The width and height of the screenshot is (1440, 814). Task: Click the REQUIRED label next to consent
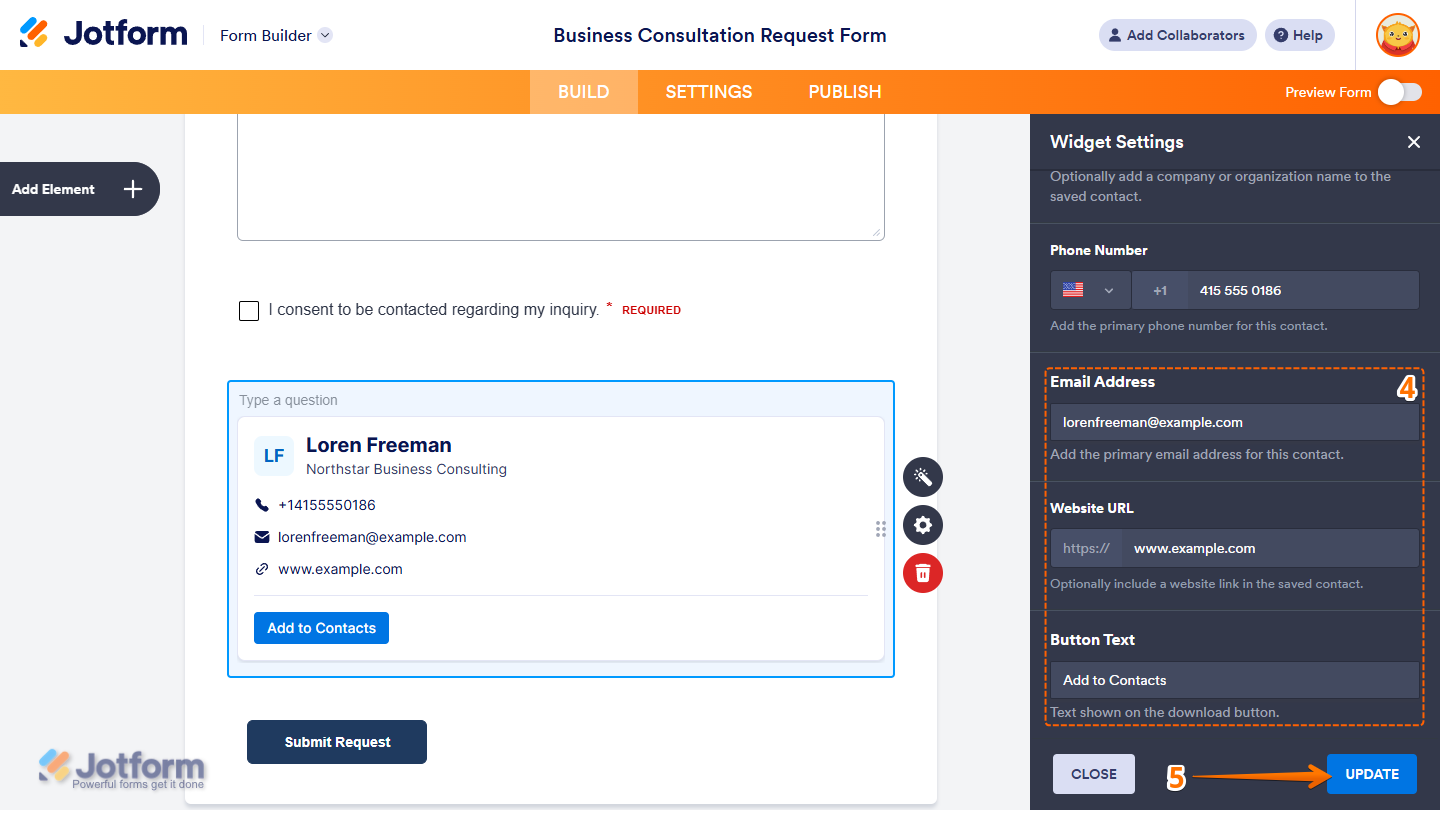pos(651,310)
